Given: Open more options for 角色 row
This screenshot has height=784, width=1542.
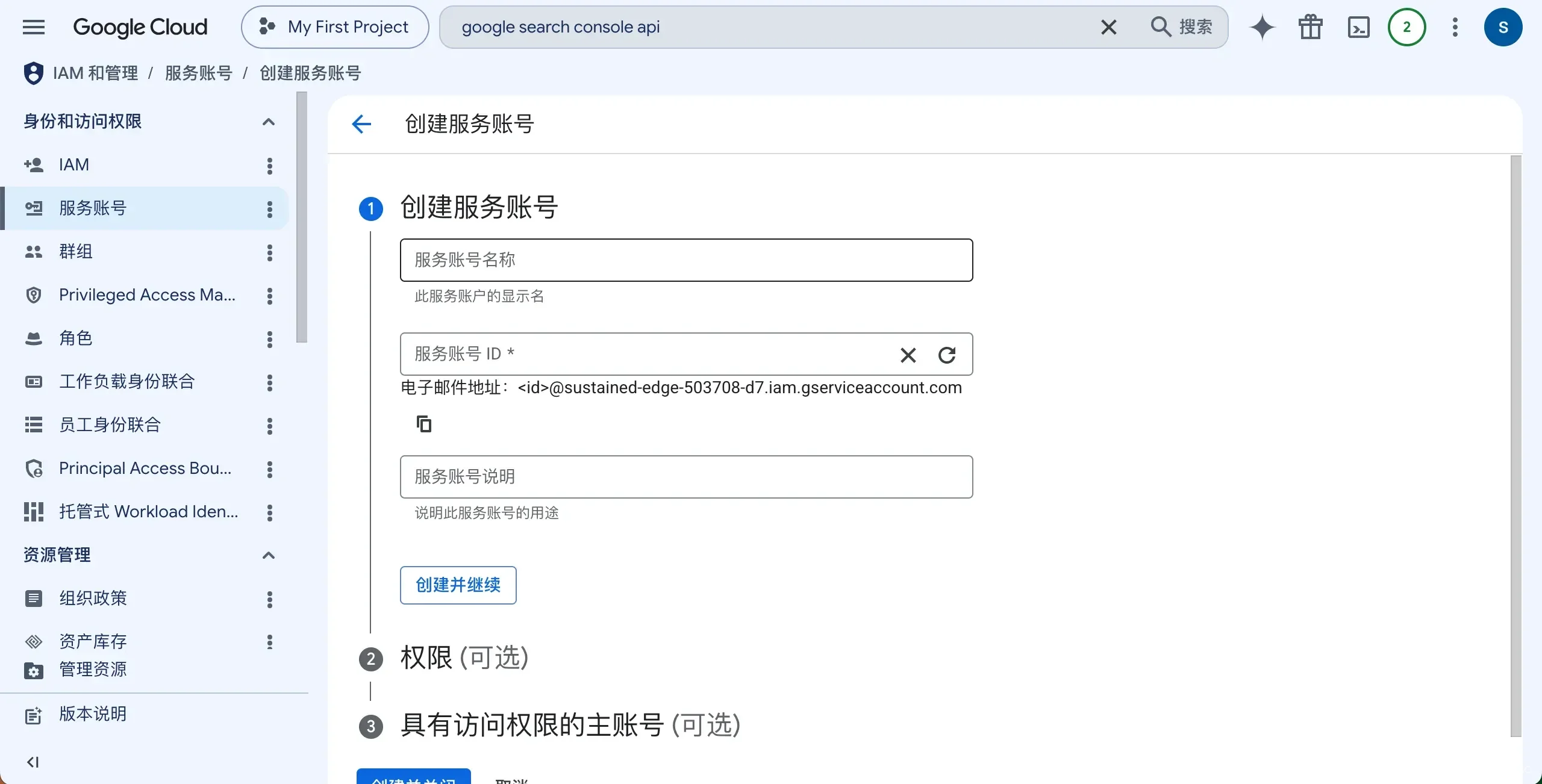Looking at the screenshot, I should 270,339.
